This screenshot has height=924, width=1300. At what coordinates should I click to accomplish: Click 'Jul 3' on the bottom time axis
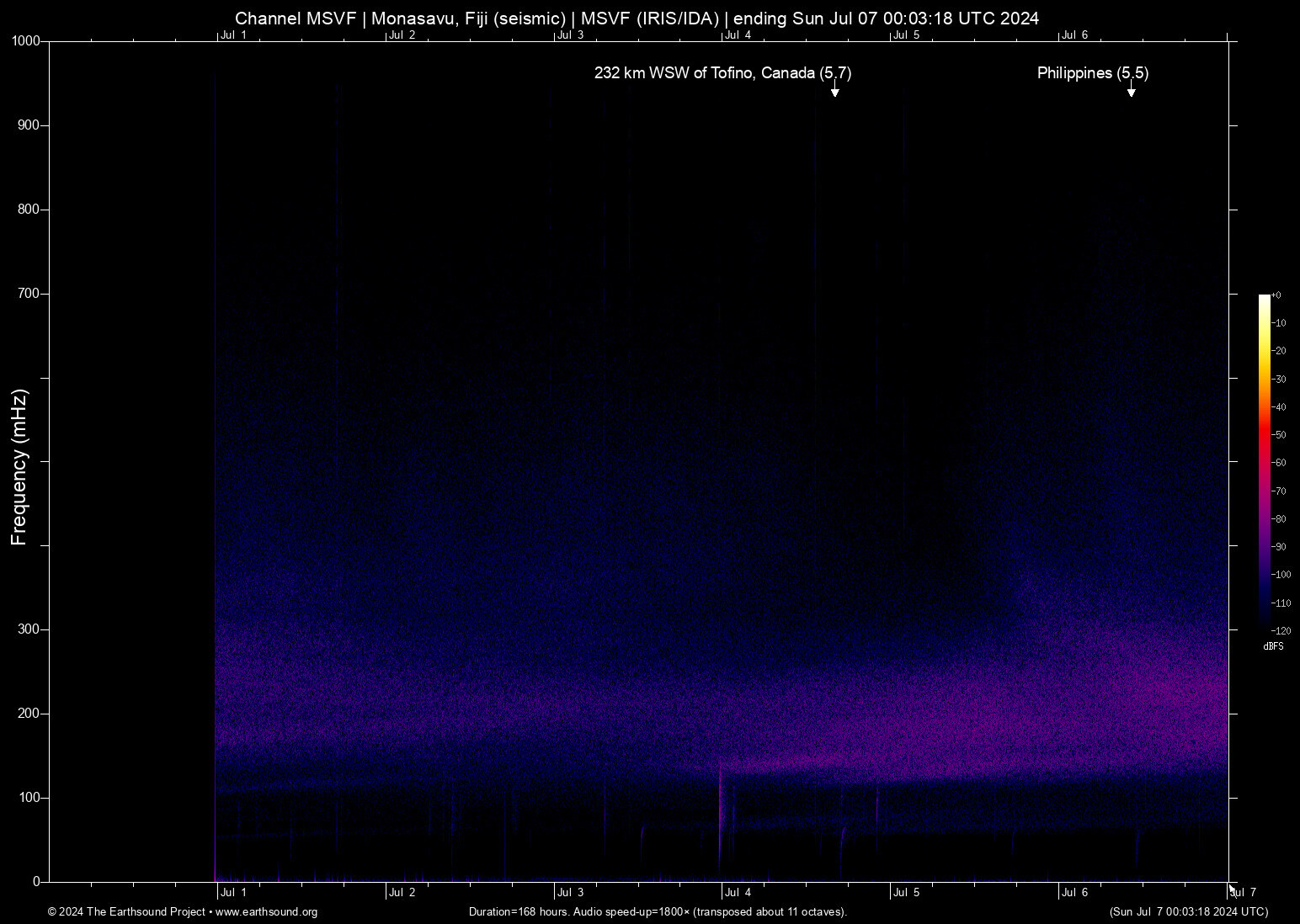point(570,893)
